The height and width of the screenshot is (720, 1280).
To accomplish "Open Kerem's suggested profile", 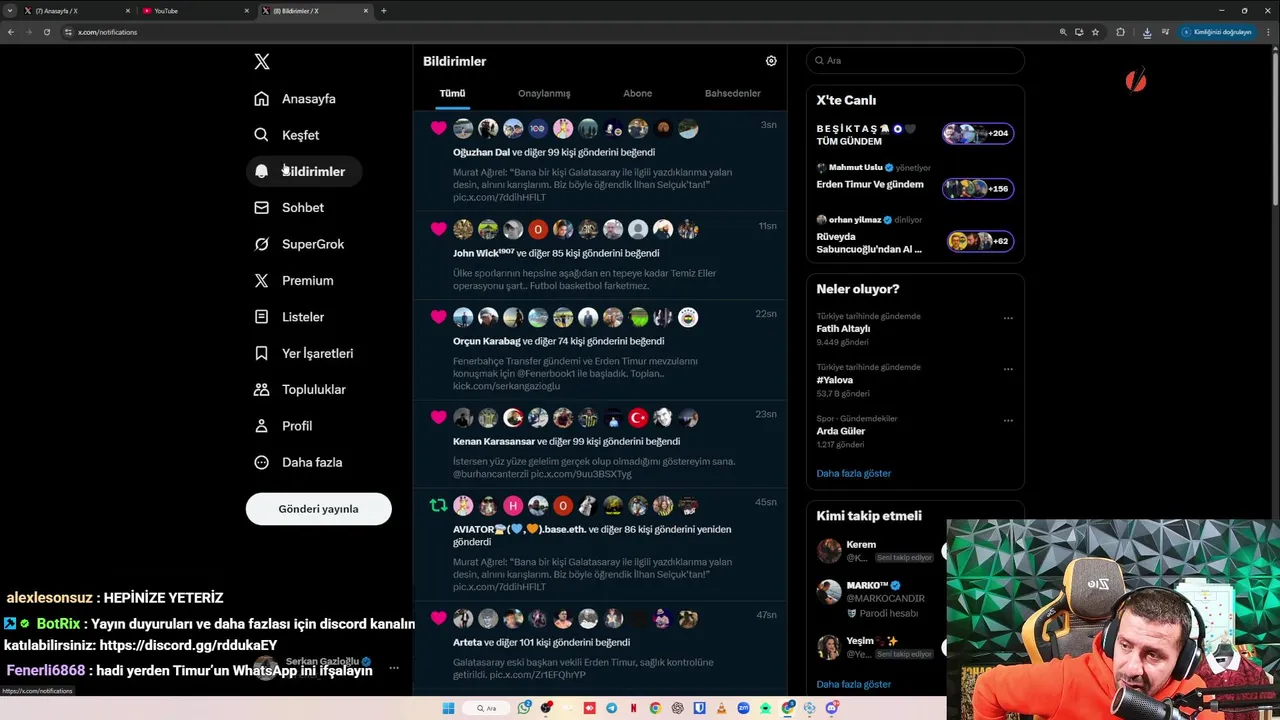I will [861, 545].
